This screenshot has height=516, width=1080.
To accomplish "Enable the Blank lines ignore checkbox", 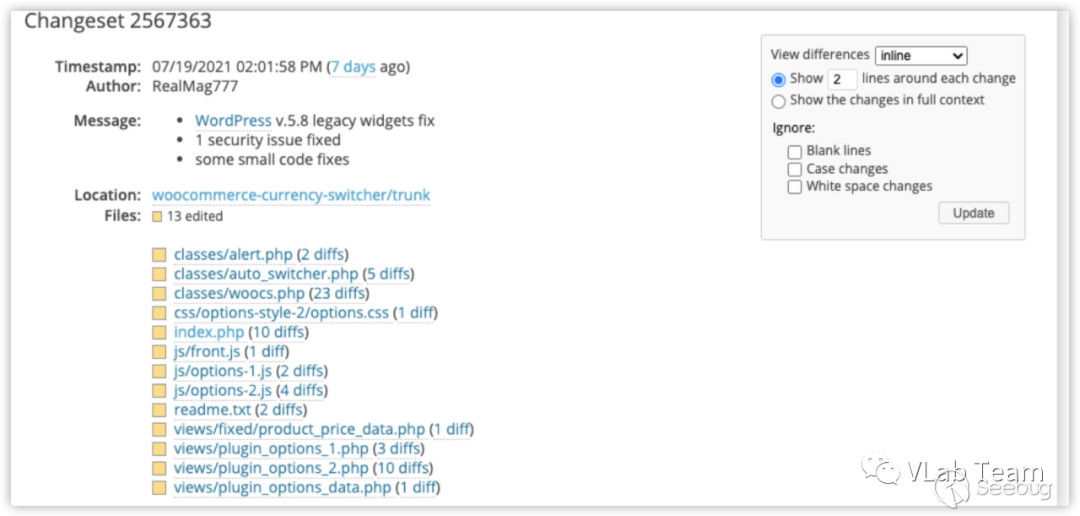I will point(795,152).
